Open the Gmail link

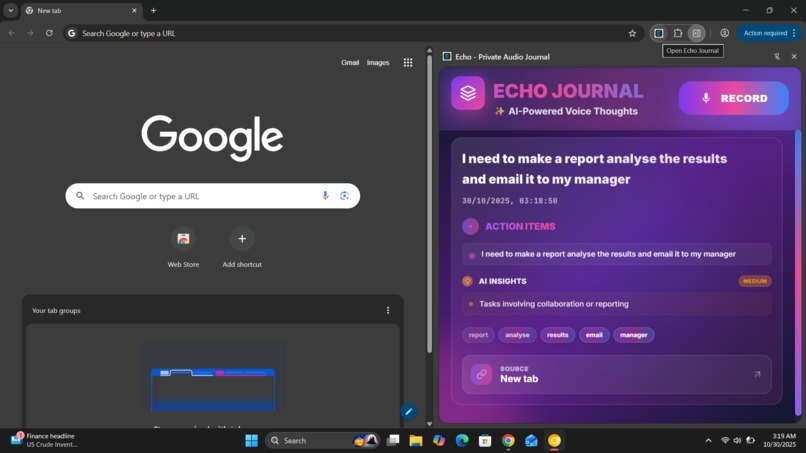click(x=350, y=63)
